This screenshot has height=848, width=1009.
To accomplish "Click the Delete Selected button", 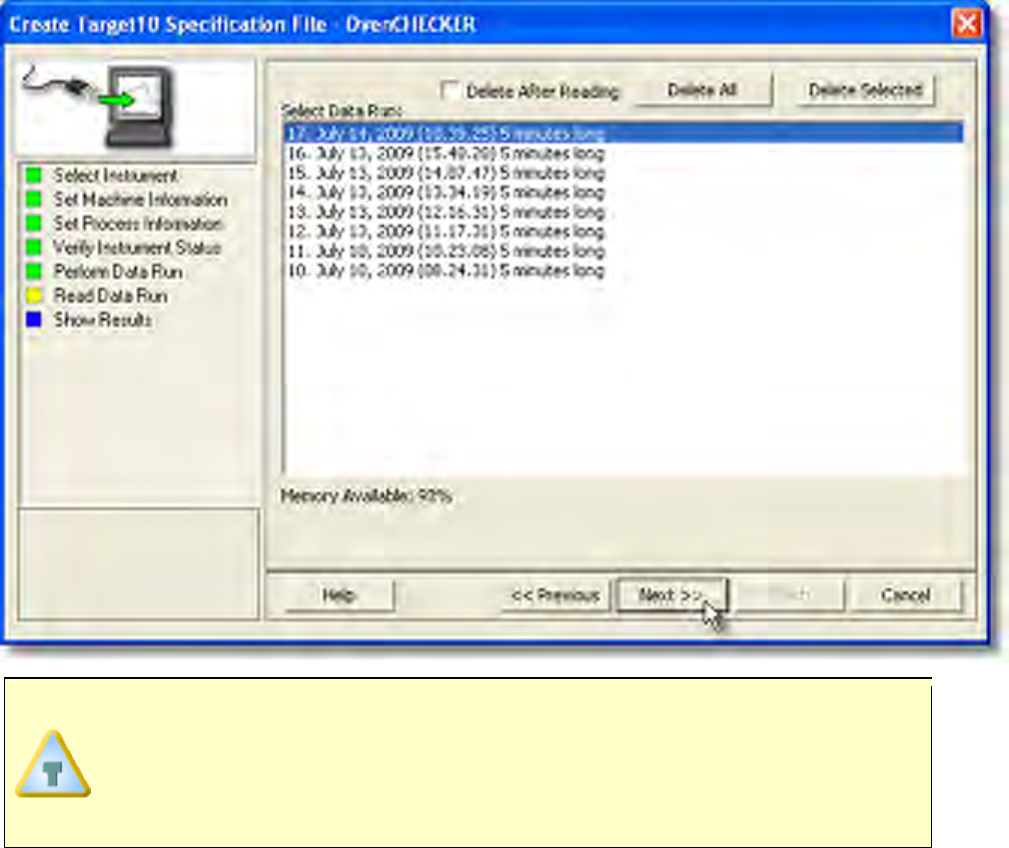I will click(866, 89).
